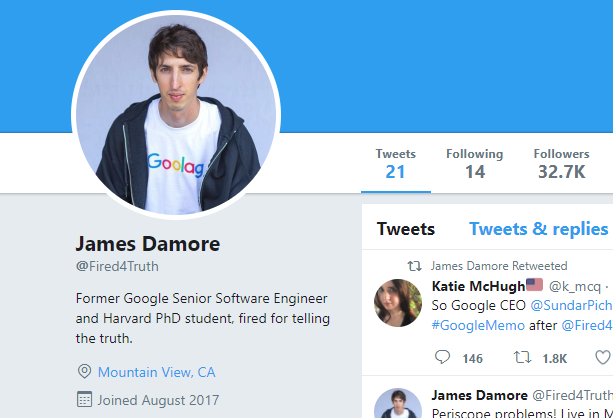Open the Following 14 stat
Screen dimensions: 613x418
475,164
